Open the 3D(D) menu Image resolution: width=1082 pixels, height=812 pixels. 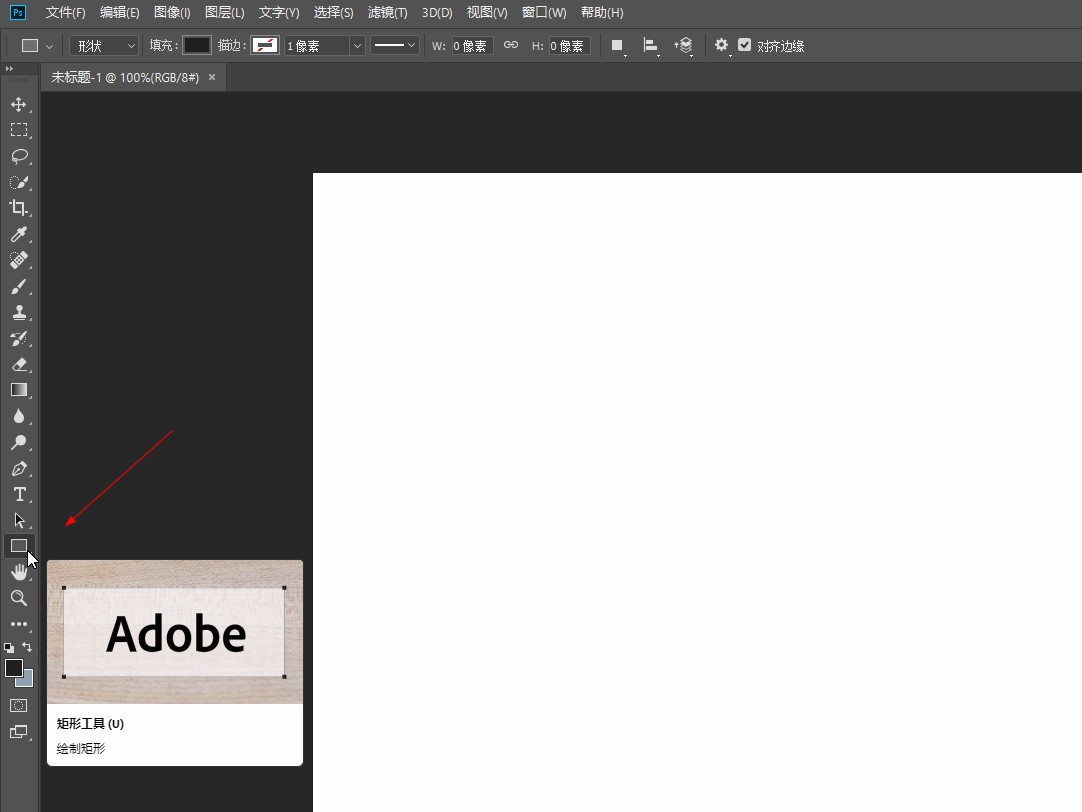pos(437,12)
